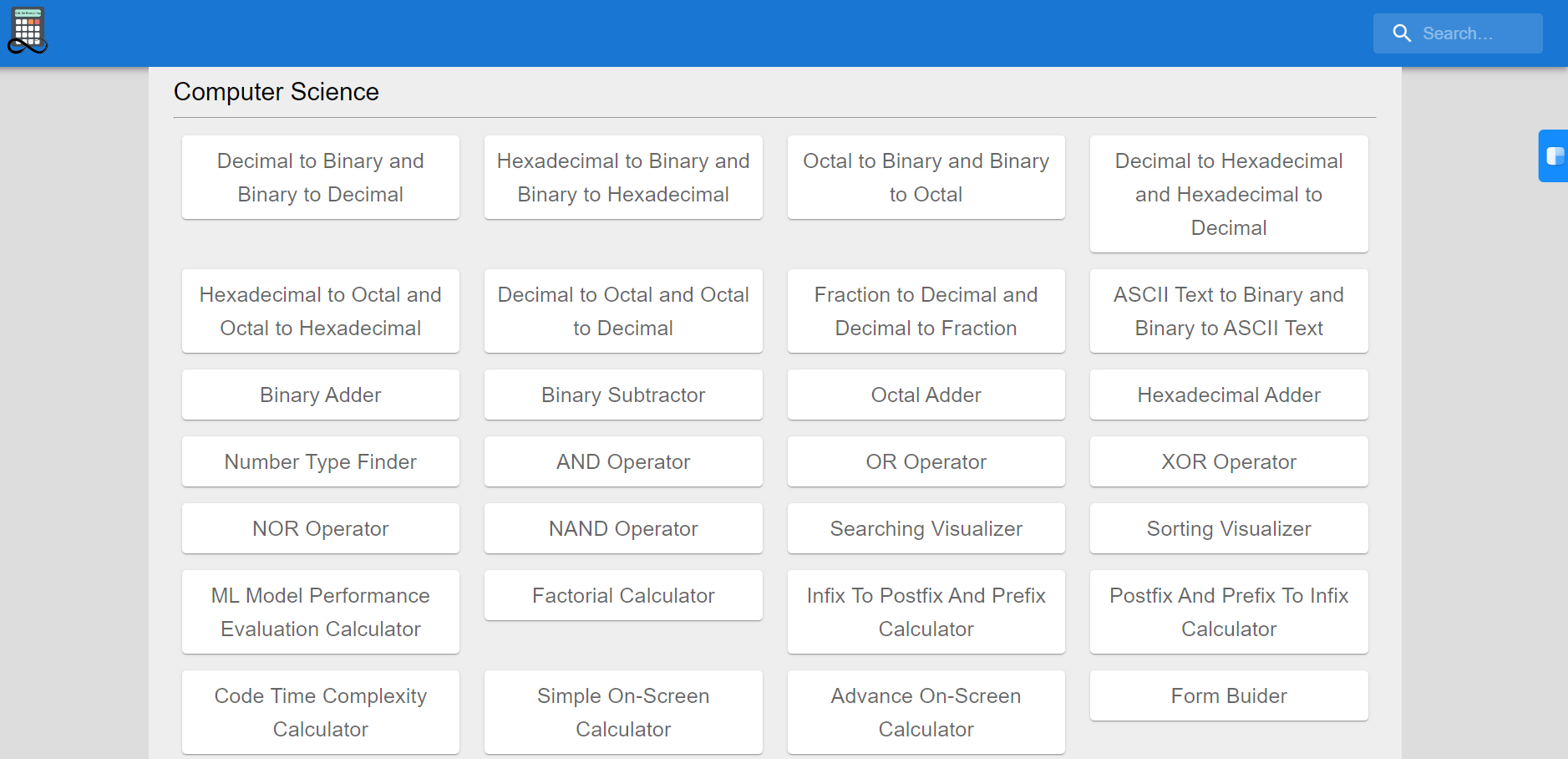
Task: Open Postfix And Prefix To Infix Calculator
Action: (x=1229, y=612)
